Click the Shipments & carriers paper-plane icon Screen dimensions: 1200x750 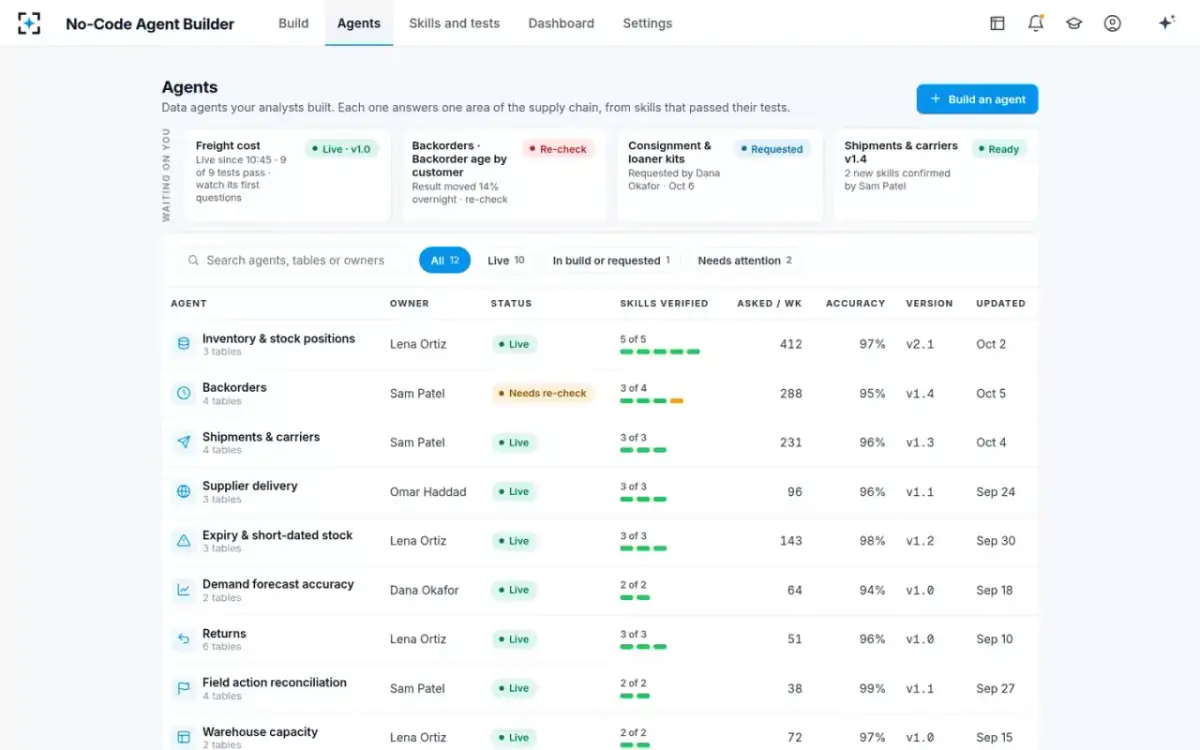point(183,442)
